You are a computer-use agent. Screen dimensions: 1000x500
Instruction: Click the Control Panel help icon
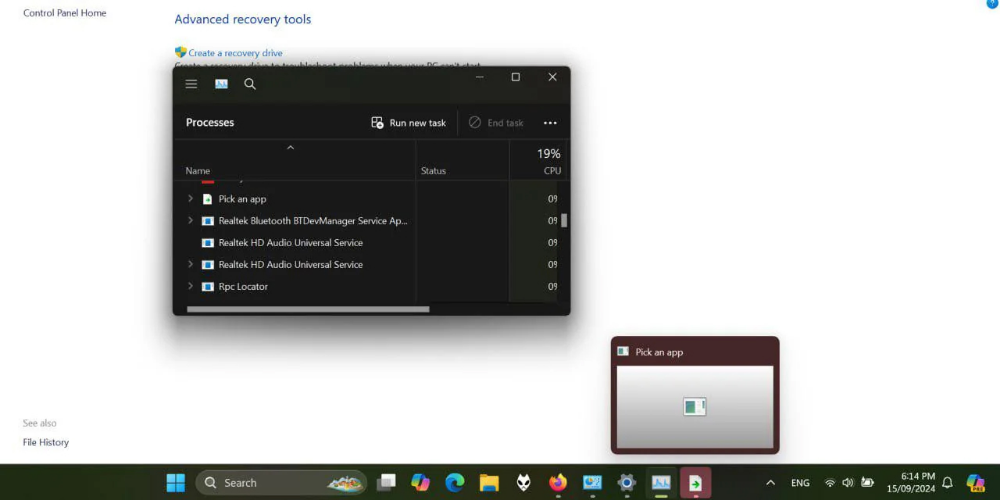992,3
